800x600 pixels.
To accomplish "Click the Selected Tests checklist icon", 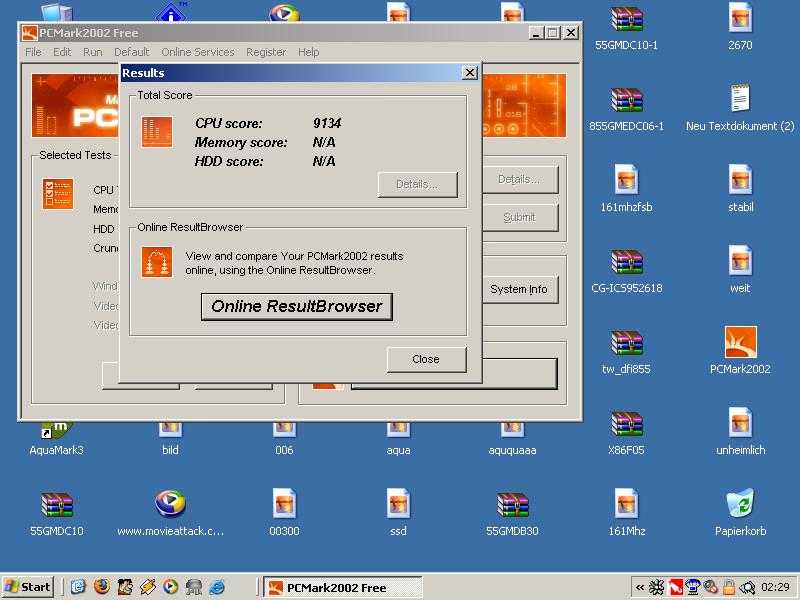I will tap(58, 194).
